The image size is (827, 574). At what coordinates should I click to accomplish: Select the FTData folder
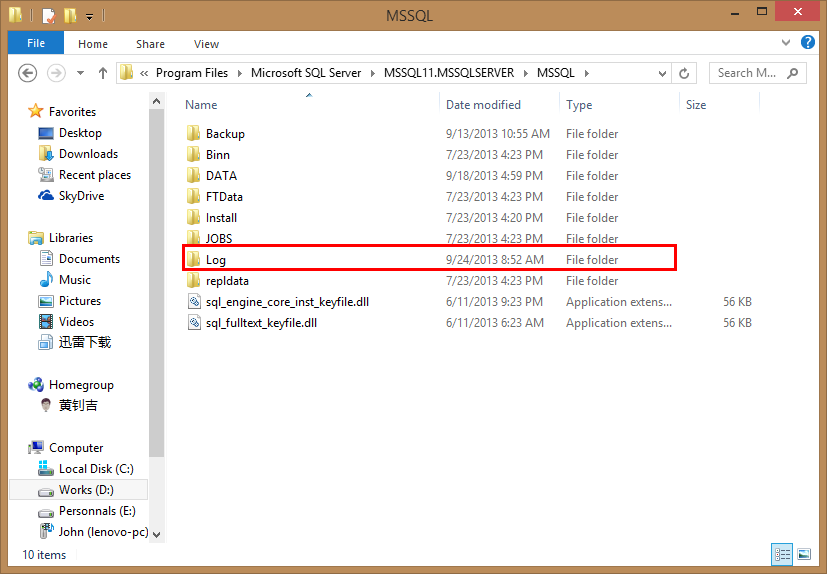[224, 197]
